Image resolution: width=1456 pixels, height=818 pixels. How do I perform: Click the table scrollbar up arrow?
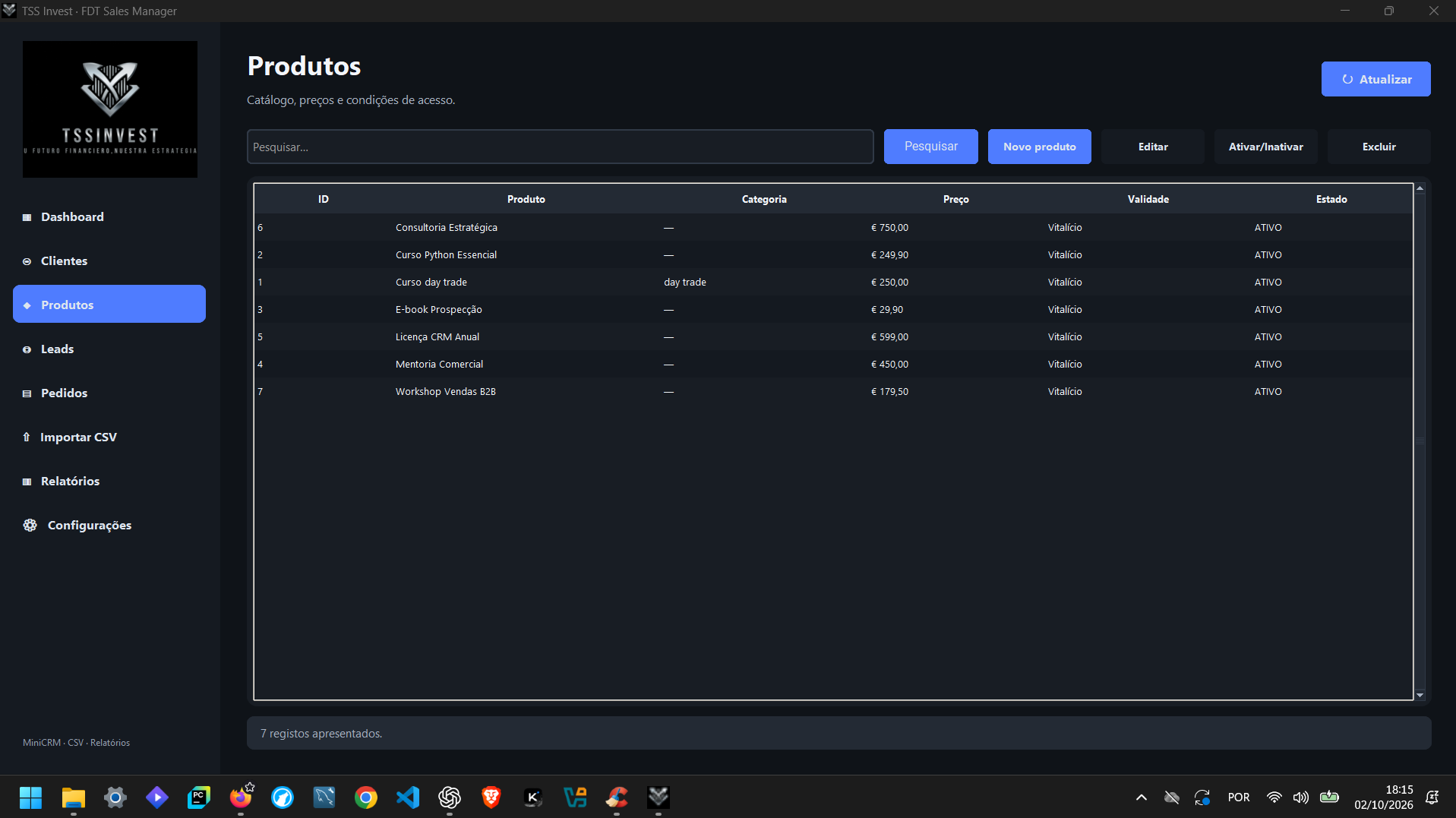point(1420,188)
